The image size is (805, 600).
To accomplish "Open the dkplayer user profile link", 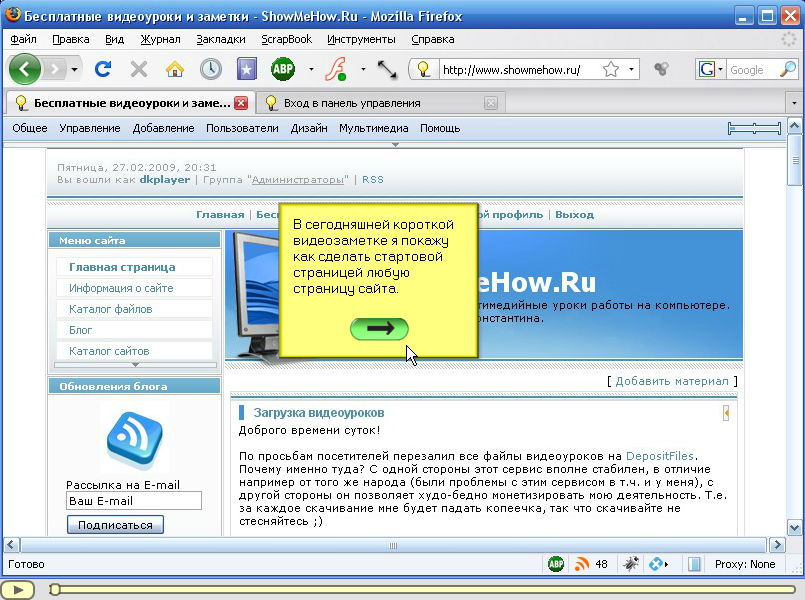I will [165, 180].
